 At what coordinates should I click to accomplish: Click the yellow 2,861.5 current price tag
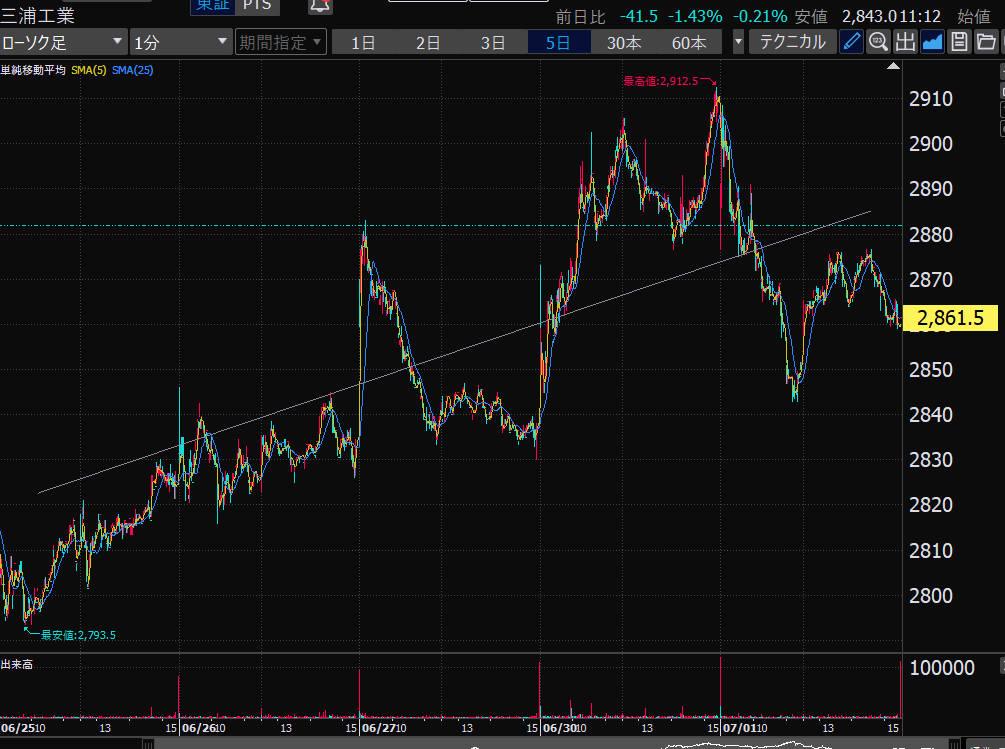[x=950, y=318]
